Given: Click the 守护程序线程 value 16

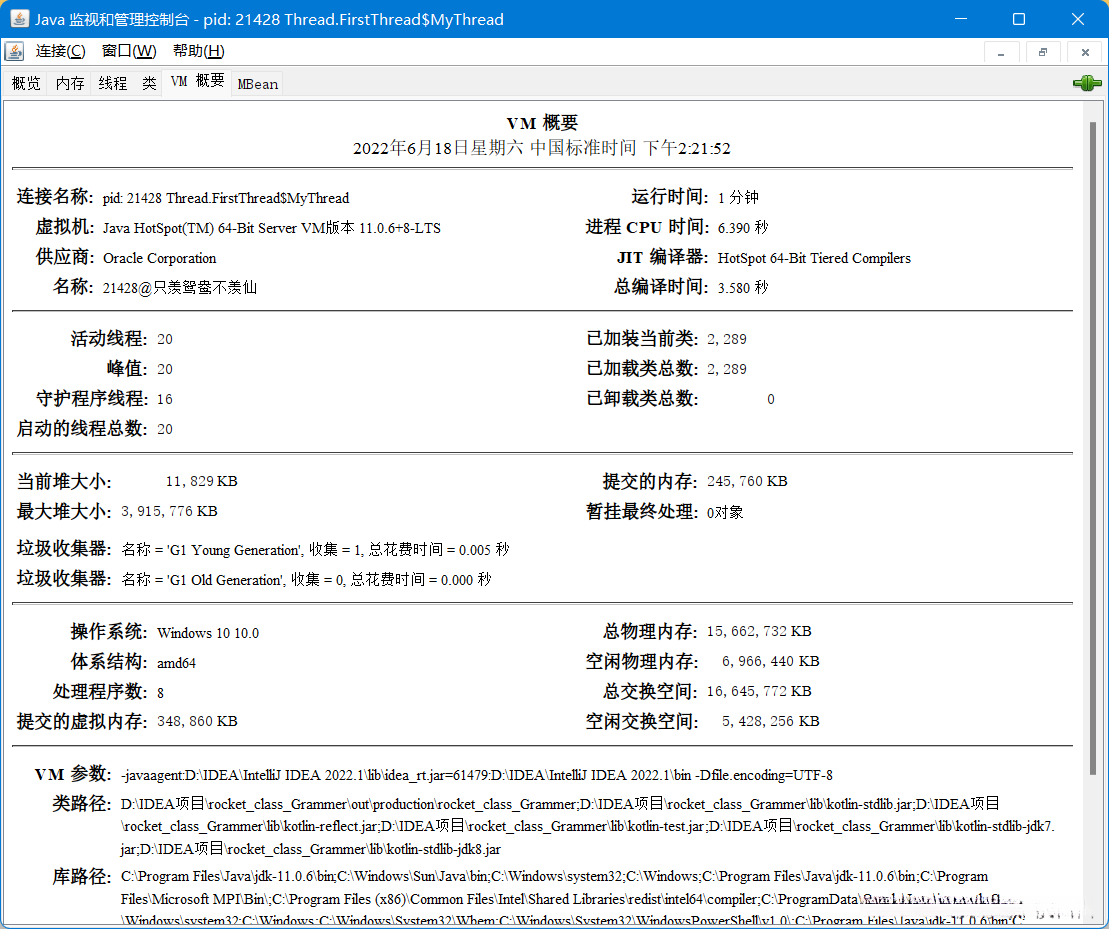Looking at the screenshot, I should pos(165,399).
